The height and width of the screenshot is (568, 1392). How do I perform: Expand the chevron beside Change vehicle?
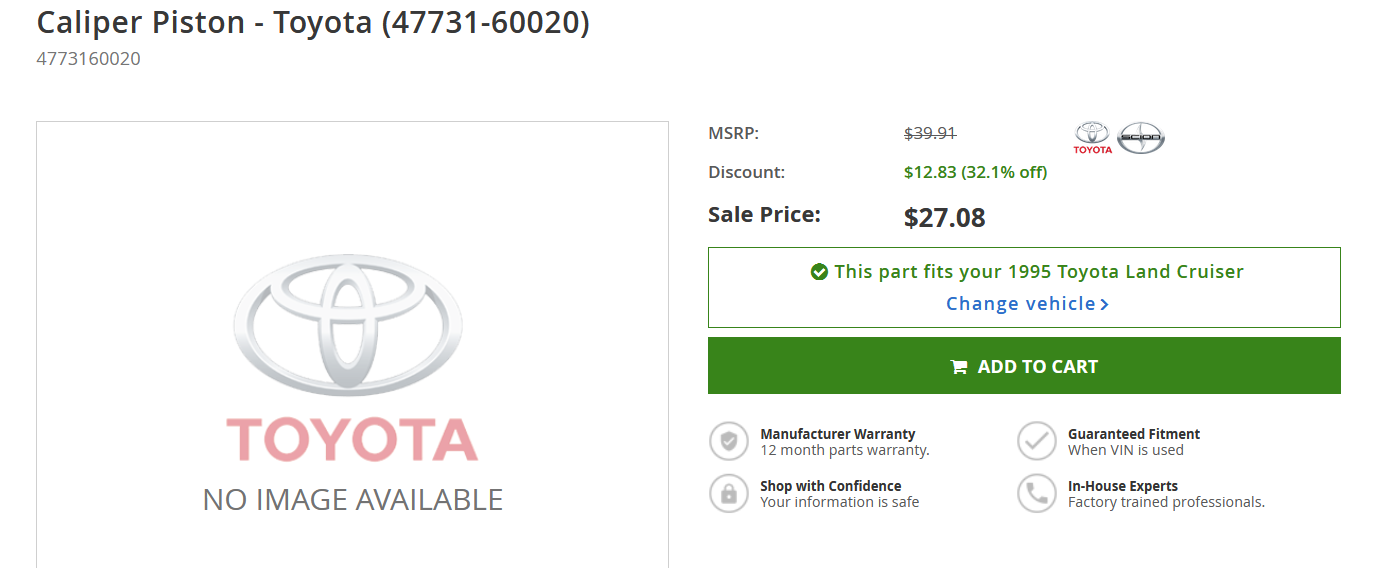point(1104,304)
